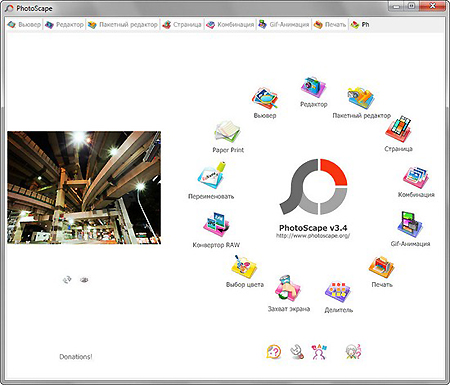Launch the Gif-Анимация circle icon
Viewport: 450px width, 385px height.
[410, 224]
